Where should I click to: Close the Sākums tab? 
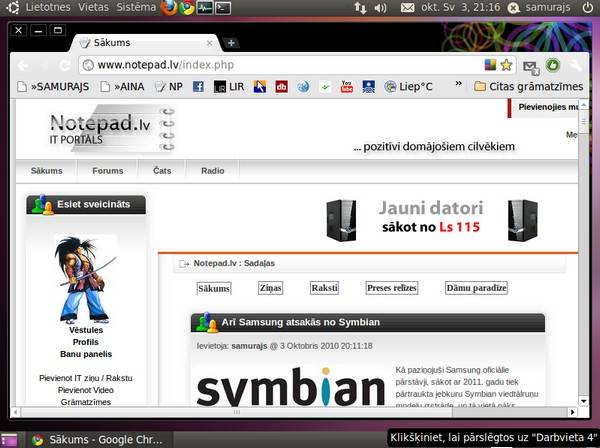pos(209,43)
